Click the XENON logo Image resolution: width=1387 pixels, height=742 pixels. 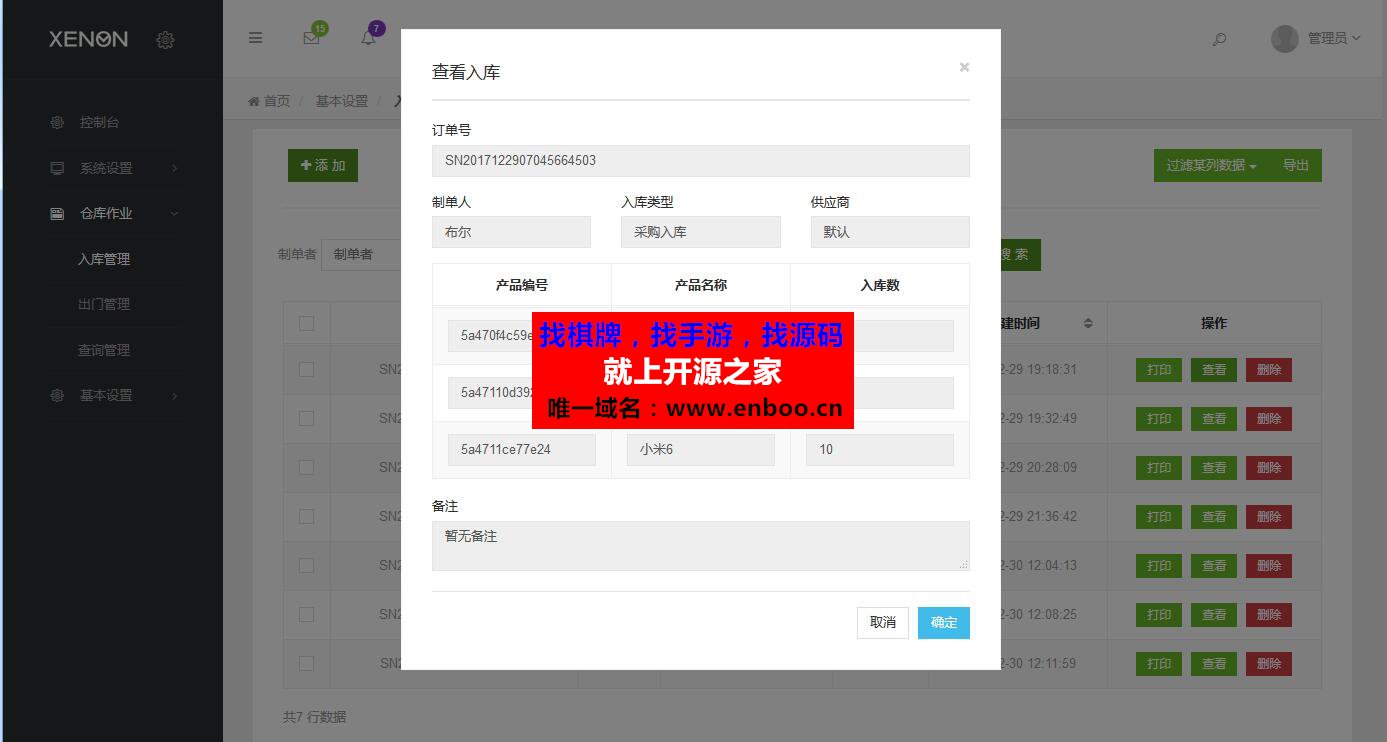coord(88,39)
